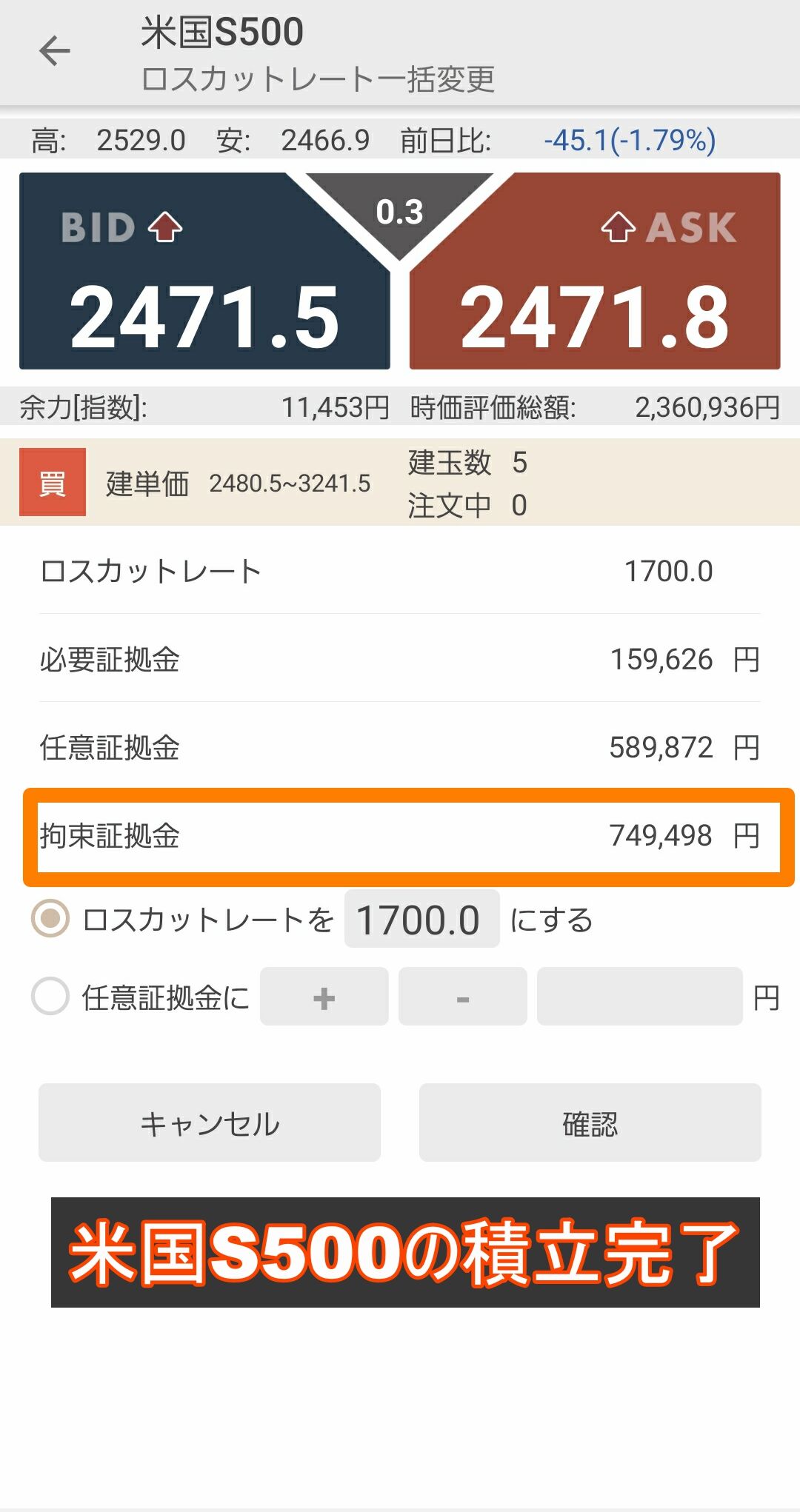
Task: Select ロスカットレートを radio option
Action: pos(50,919)
